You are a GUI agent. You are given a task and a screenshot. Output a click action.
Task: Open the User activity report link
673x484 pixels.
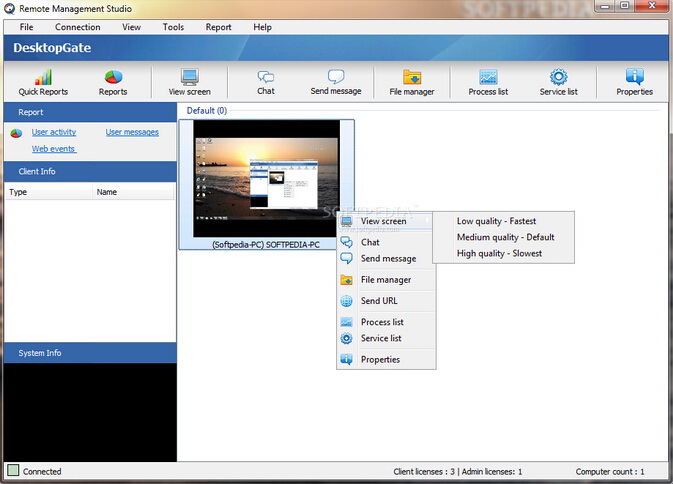tap(54, 132)
